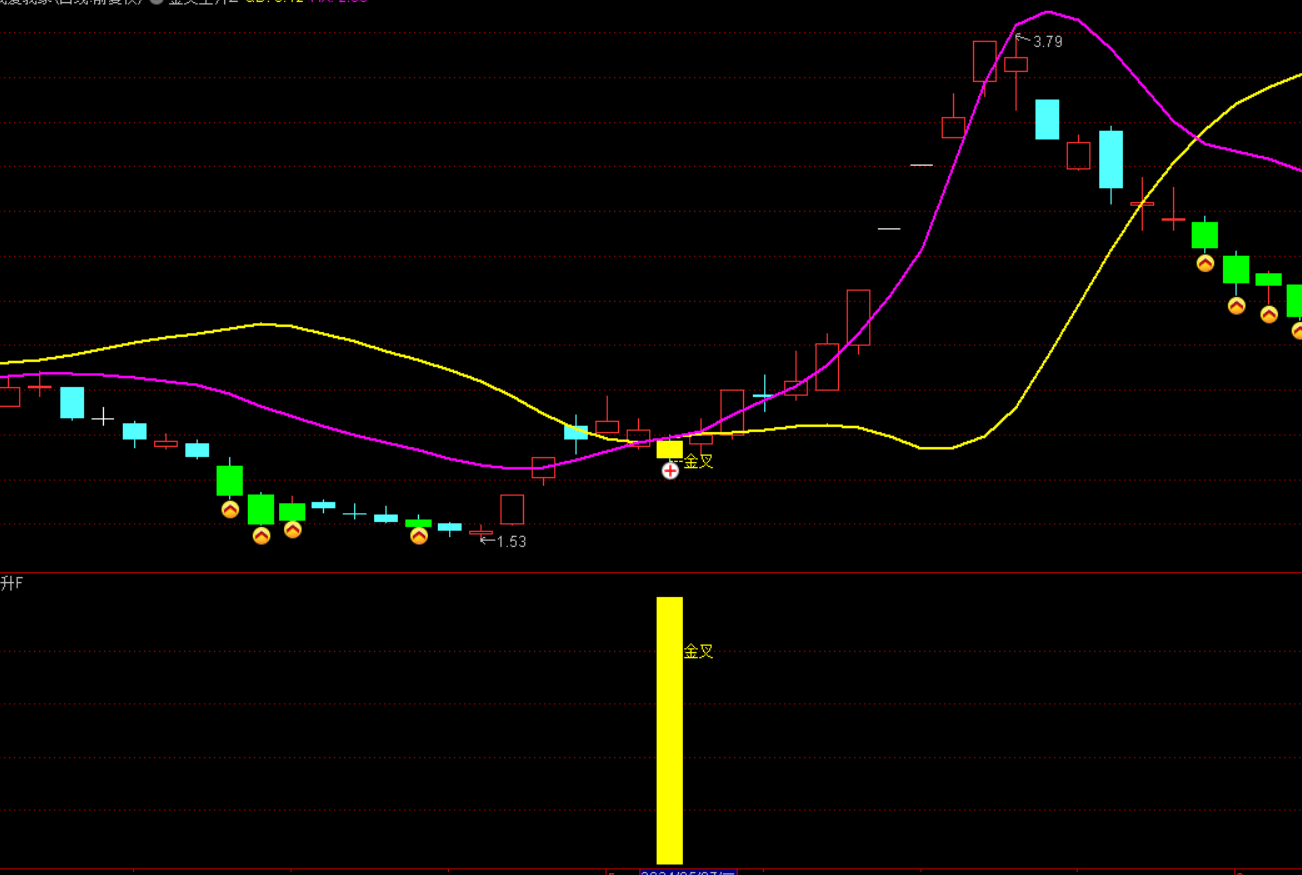The image size is (1302, 875).
Task: Click the gray circle icon in the header
Action: click(x=157, y=2)
